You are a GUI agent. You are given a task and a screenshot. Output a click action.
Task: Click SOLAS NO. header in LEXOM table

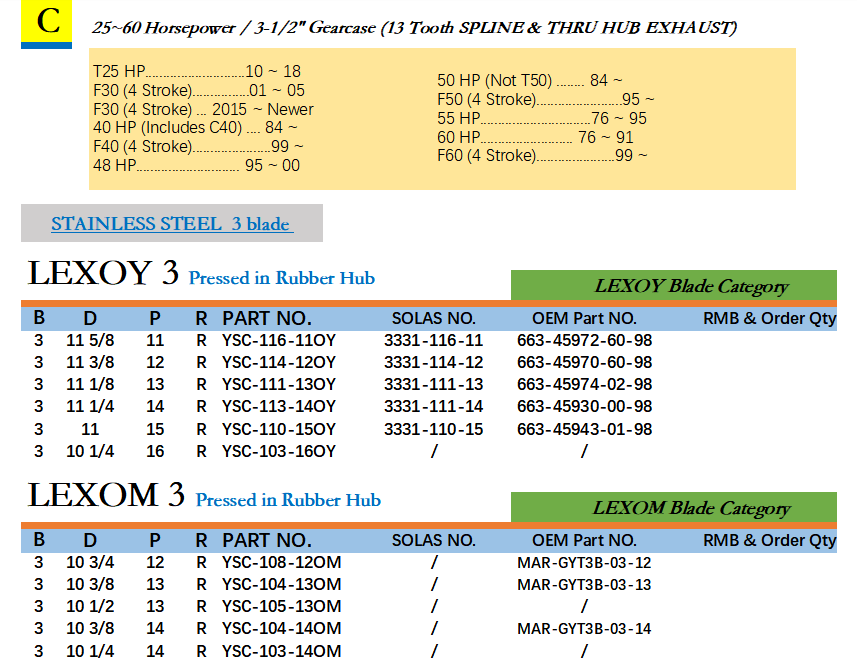pos(433,540)
